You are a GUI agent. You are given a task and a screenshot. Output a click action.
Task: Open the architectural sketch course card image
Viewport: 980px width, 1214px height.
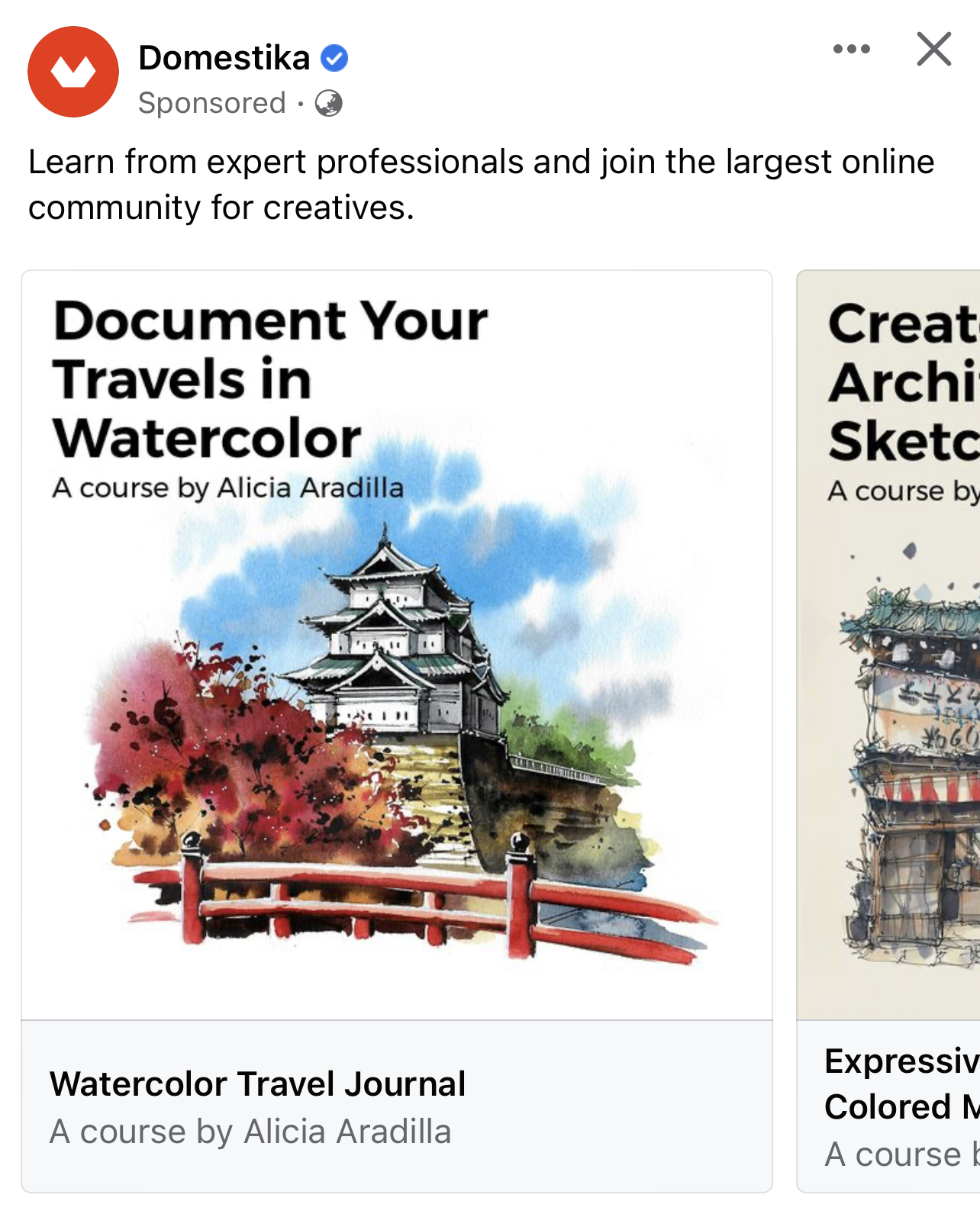(888, 646)
